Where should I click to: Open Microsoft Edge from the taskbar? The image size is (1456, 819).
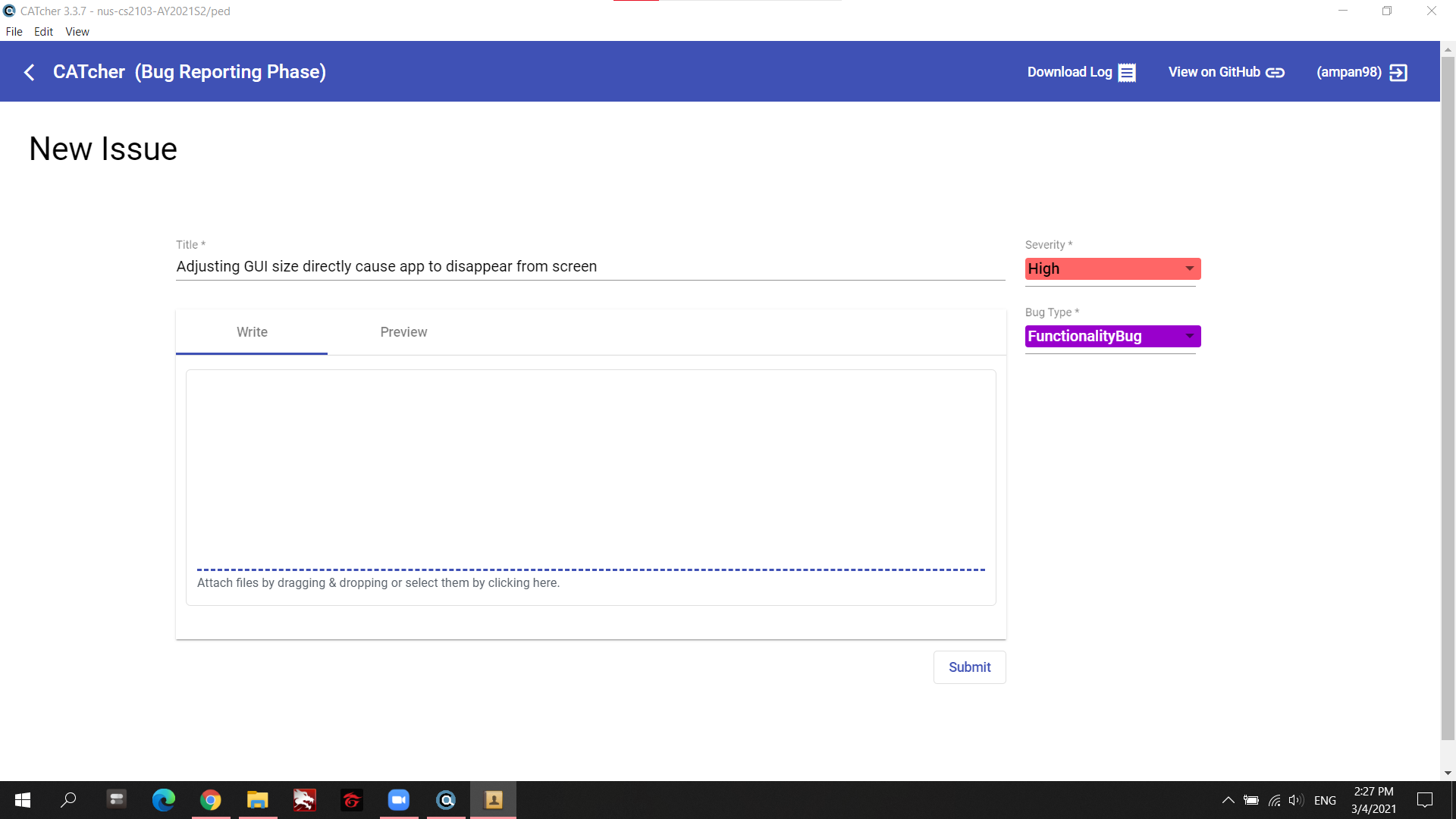(x=164, y=800)
